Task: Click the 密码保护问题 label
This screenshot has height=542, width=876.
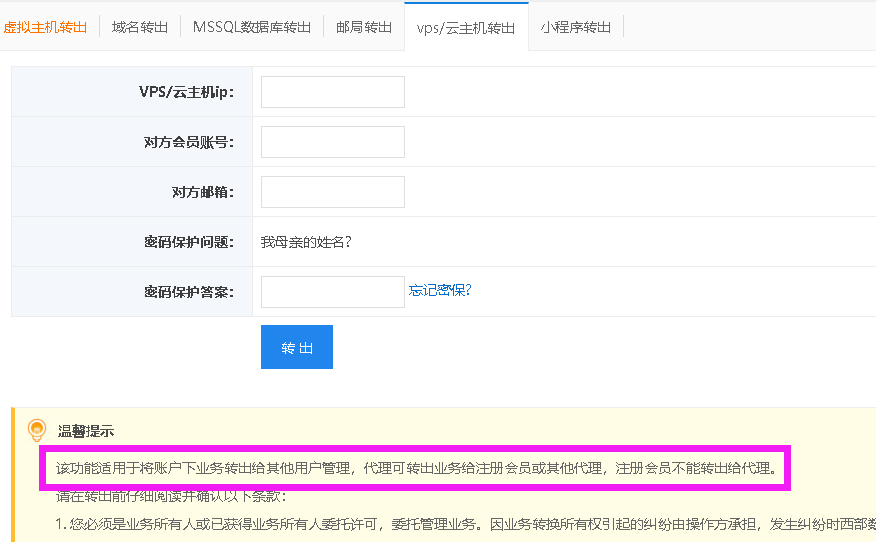Action: (x=189, y=242)
